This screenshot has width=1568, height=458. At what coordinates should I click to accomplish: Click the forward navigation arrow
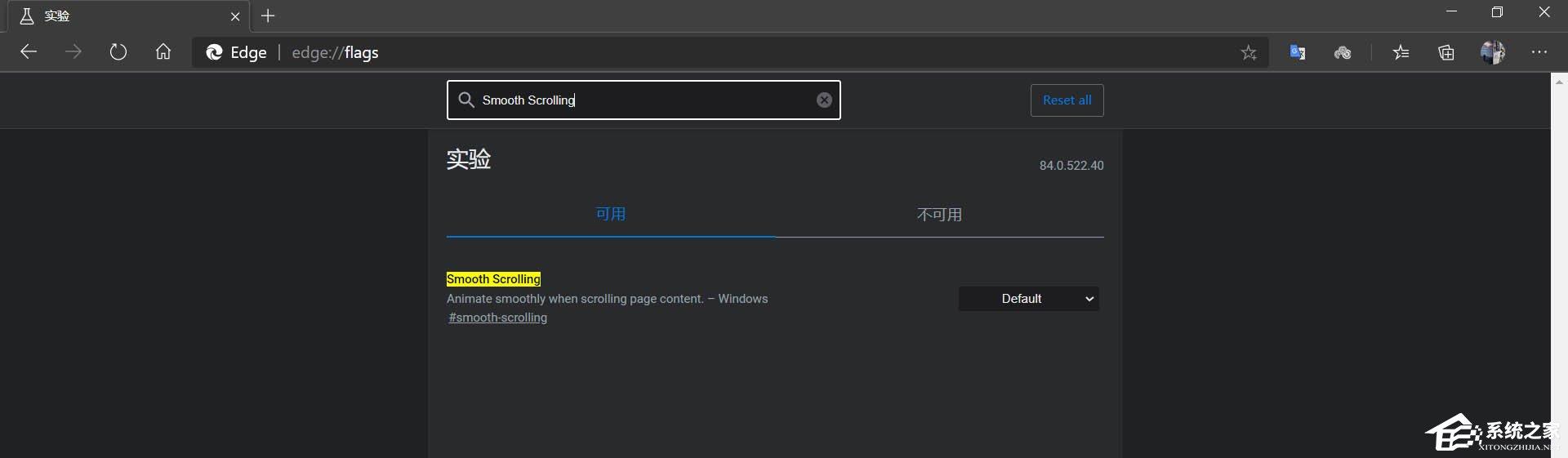click(x=73, y=52)
